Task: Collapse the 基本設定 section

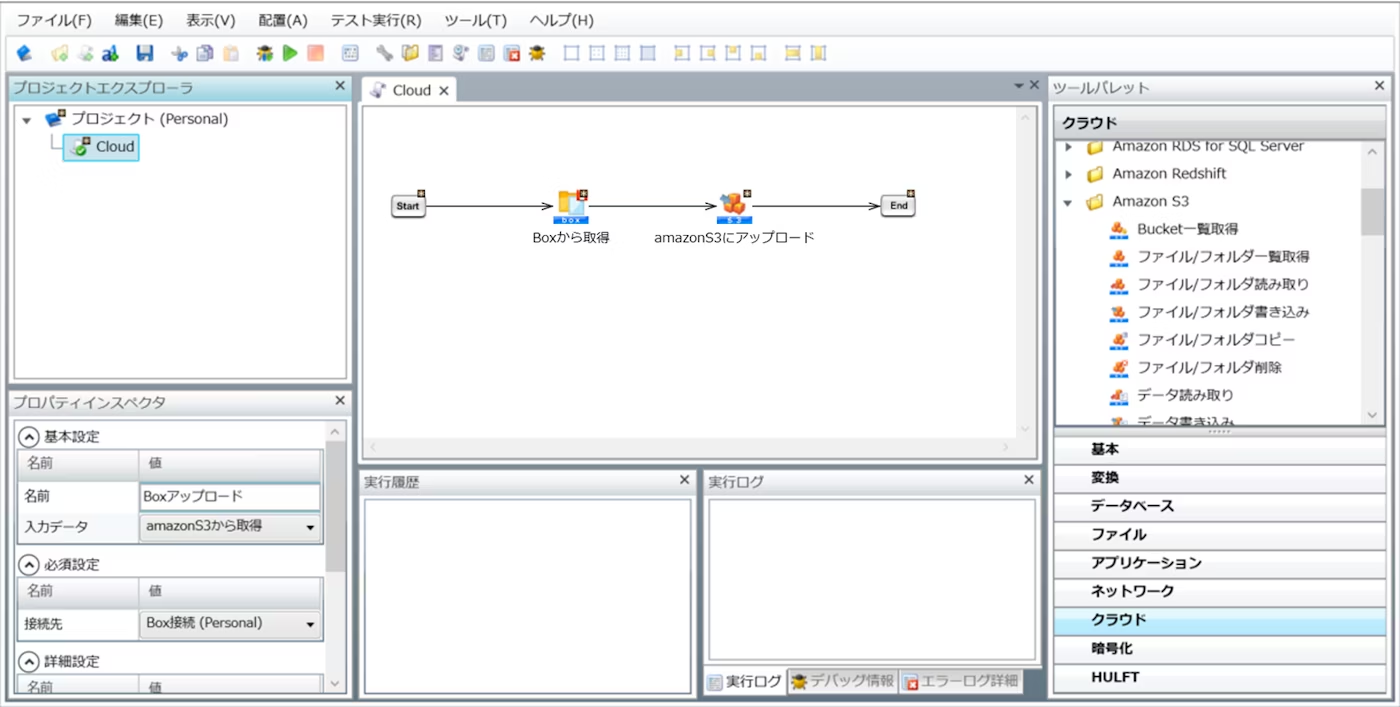Action: tap(29, 437)
